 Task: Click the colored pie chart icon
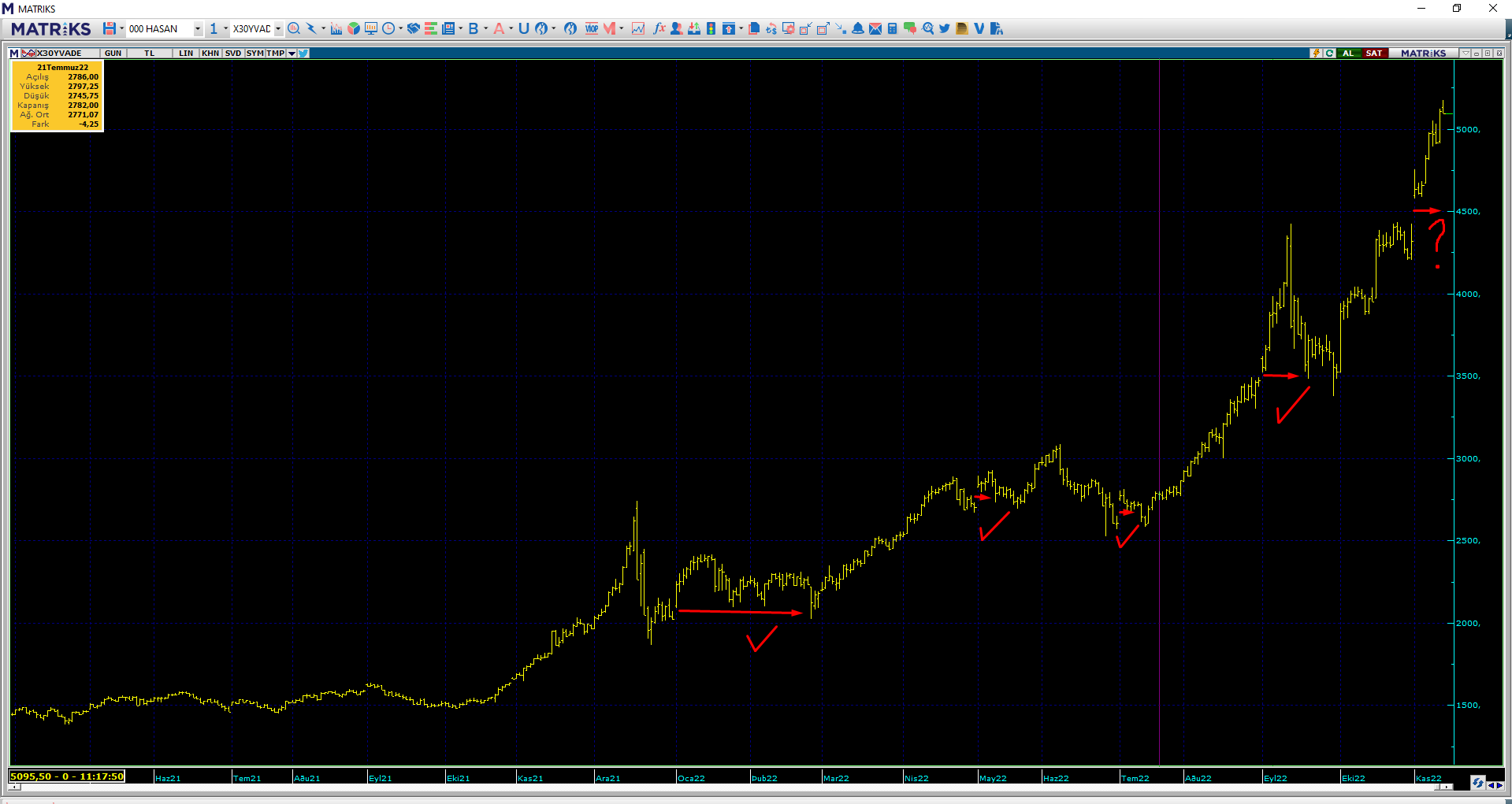click(x=354, y=28)
